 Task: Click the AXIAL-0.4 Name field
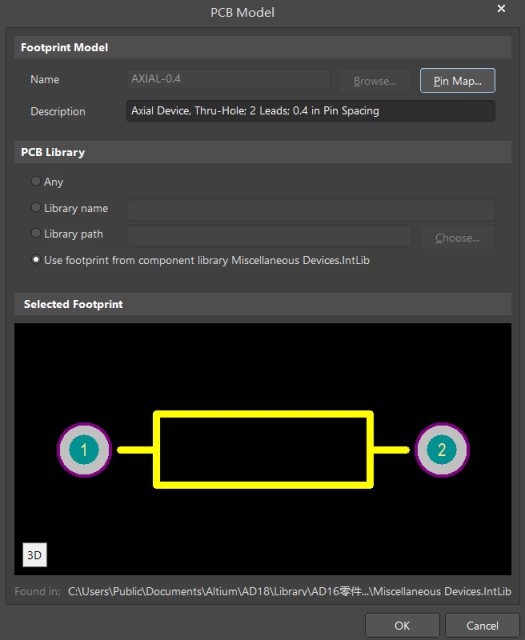(x=228, y=79)
